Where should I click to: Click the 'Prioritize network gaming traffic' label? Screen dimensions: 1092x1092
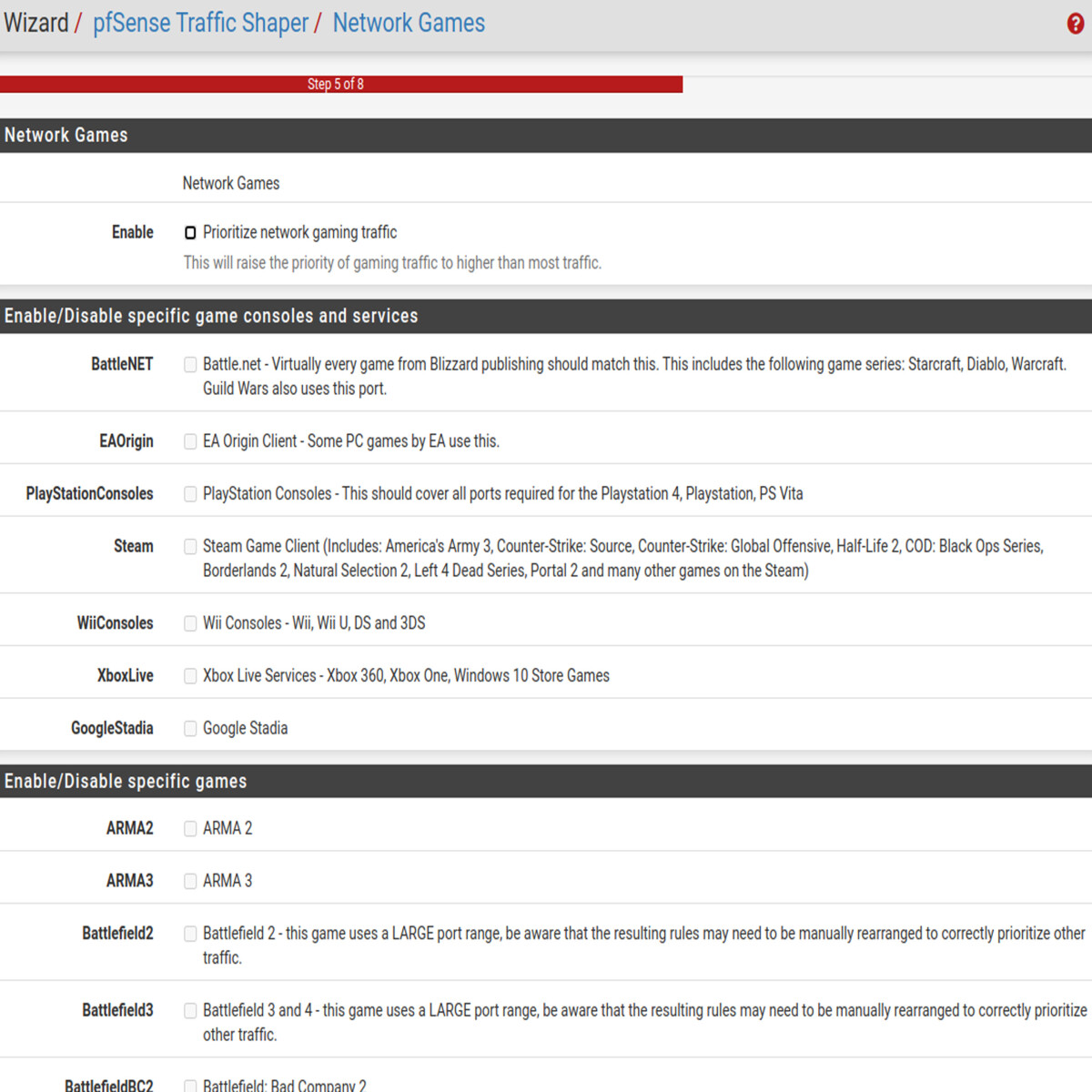tap(299, 232)
